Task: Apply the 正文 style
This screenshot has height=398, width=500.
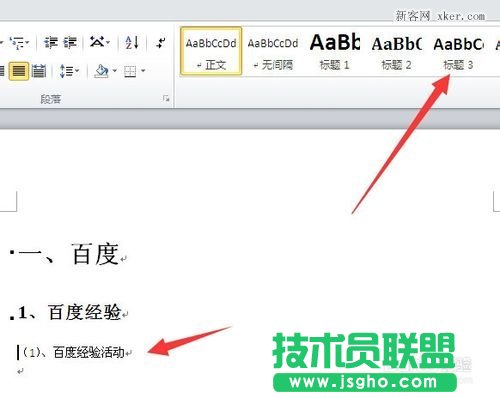Action: coord(211,51)
